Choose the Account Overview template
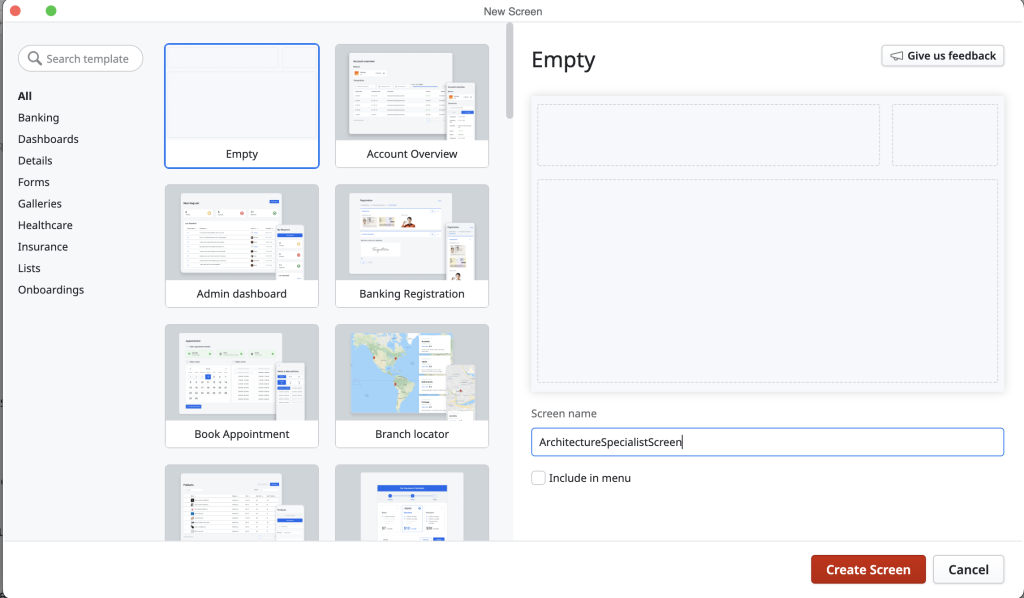Image resolution: width=1024 pixels, height=598 pixels. click(x=412, y=105)
